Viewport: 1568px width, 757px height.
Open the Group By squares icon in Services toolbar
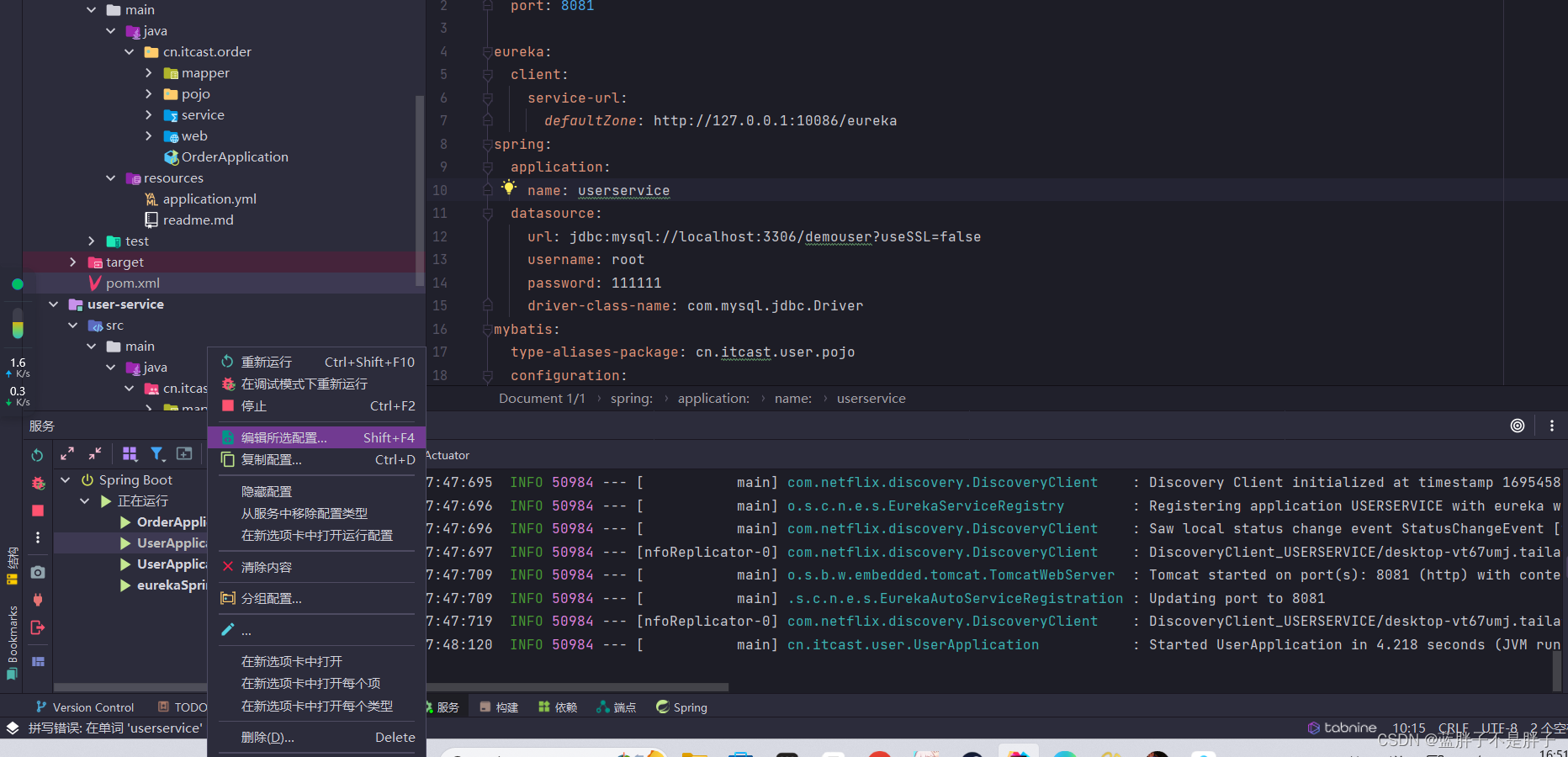tap(130, 454)
